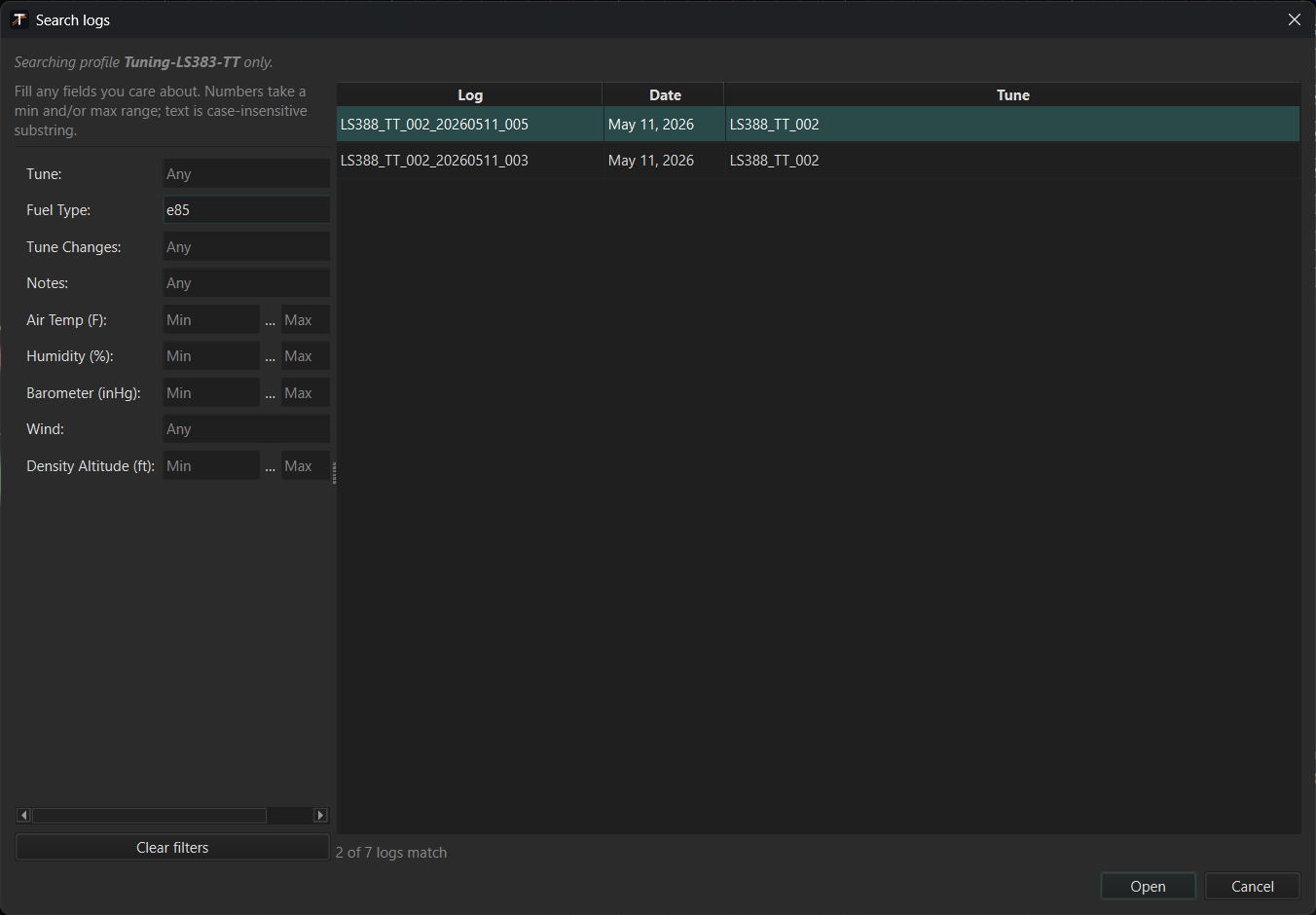This screenshot has width=1316, height=915.
Task: Click the Fuel Type field containing e85
Action: click(246, 210)
